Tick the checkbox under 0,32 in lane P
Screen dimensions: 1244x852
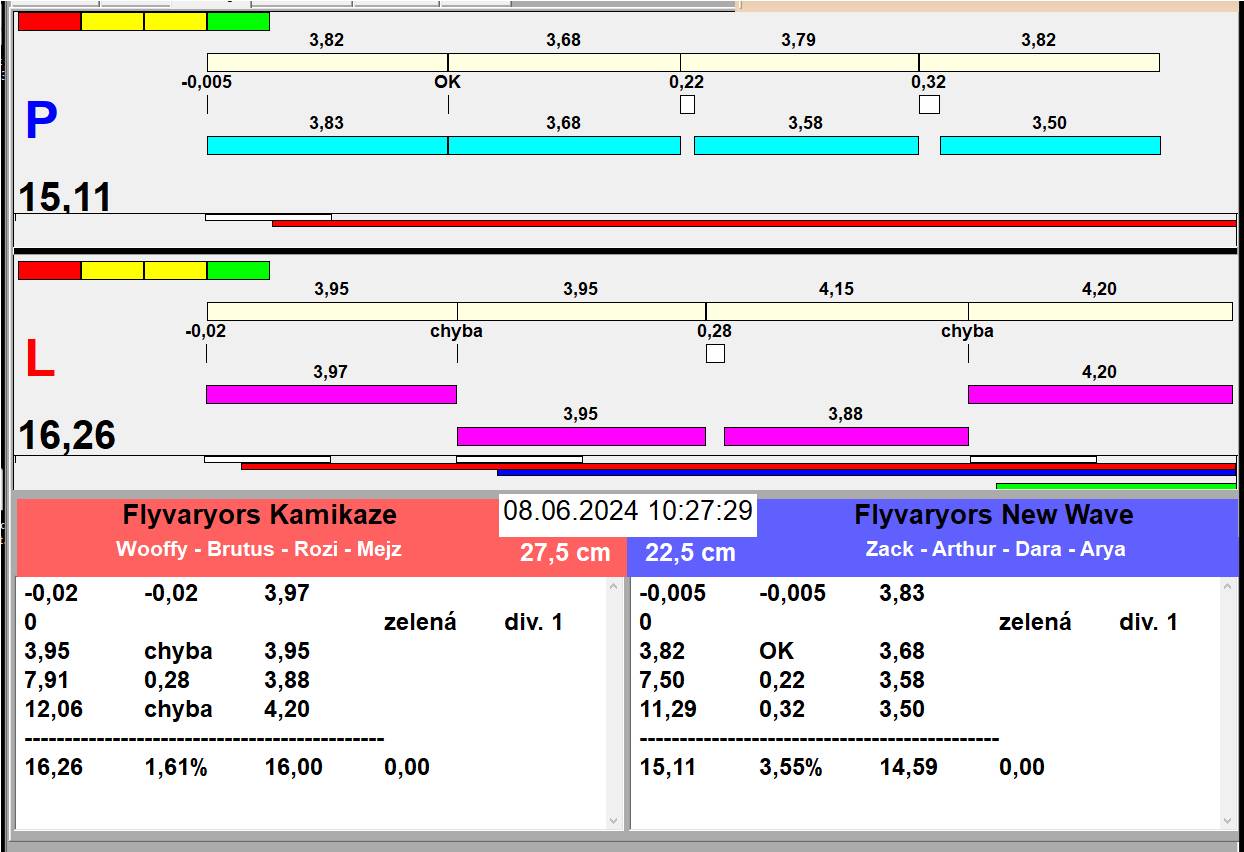click(929, 104)
